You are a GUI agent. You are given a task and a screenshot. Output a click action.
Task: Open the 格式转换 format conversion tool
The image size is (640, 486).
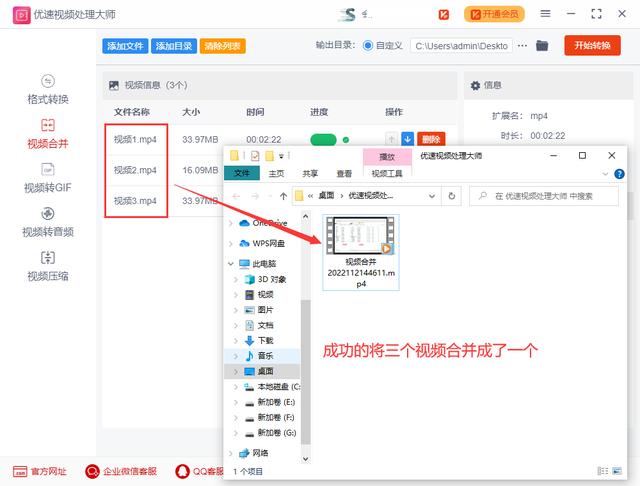(x=48, y=89)
